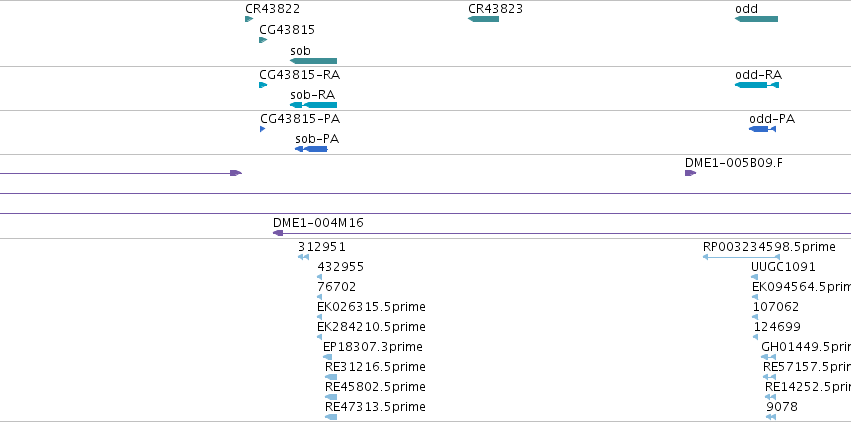
Task: Click the sob-RA transcript glyph
Action: (314, 105)
